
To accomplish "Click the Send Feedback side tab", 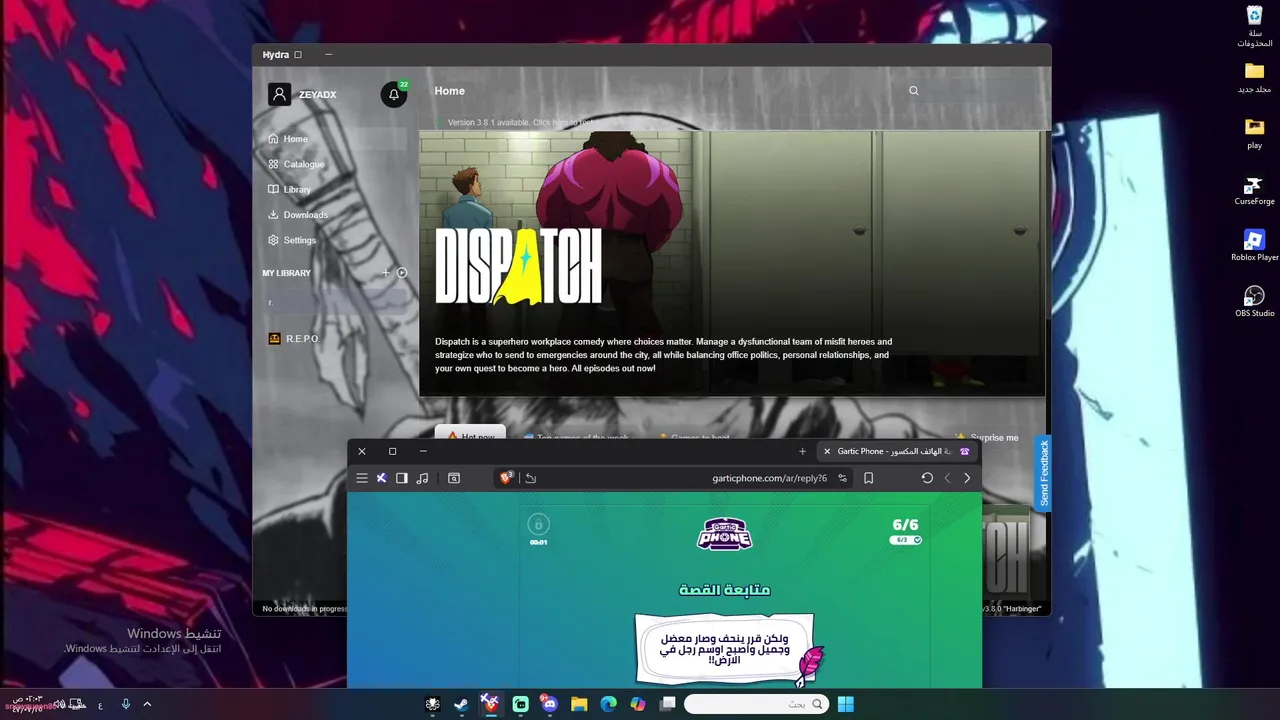I will (1043, 472).
